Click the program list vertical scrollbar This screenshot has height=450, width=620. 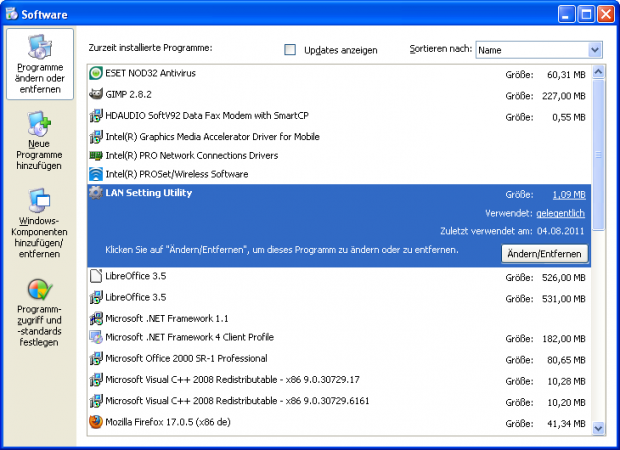pos(598,250)
